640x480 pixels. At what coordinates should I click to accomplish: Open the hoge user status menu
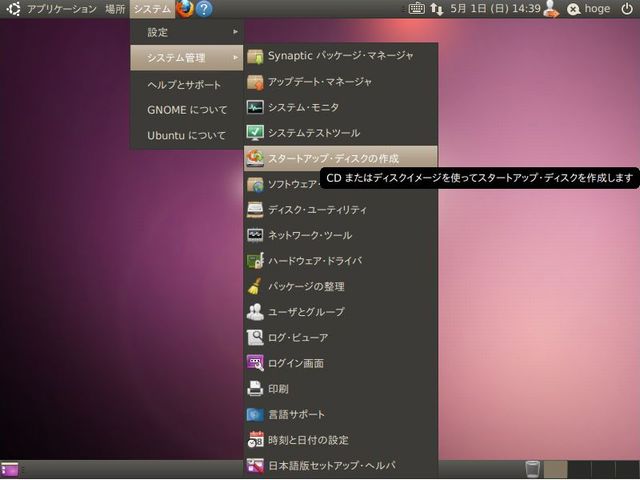tap(588, 9)
